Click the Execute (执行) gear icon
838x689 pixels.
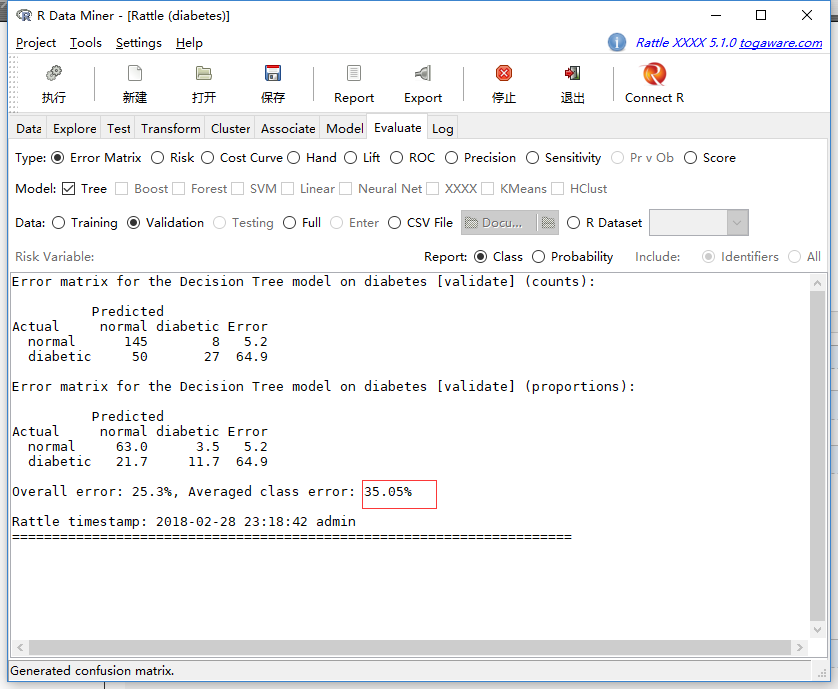pyautogui.click(x=53, y=73)
